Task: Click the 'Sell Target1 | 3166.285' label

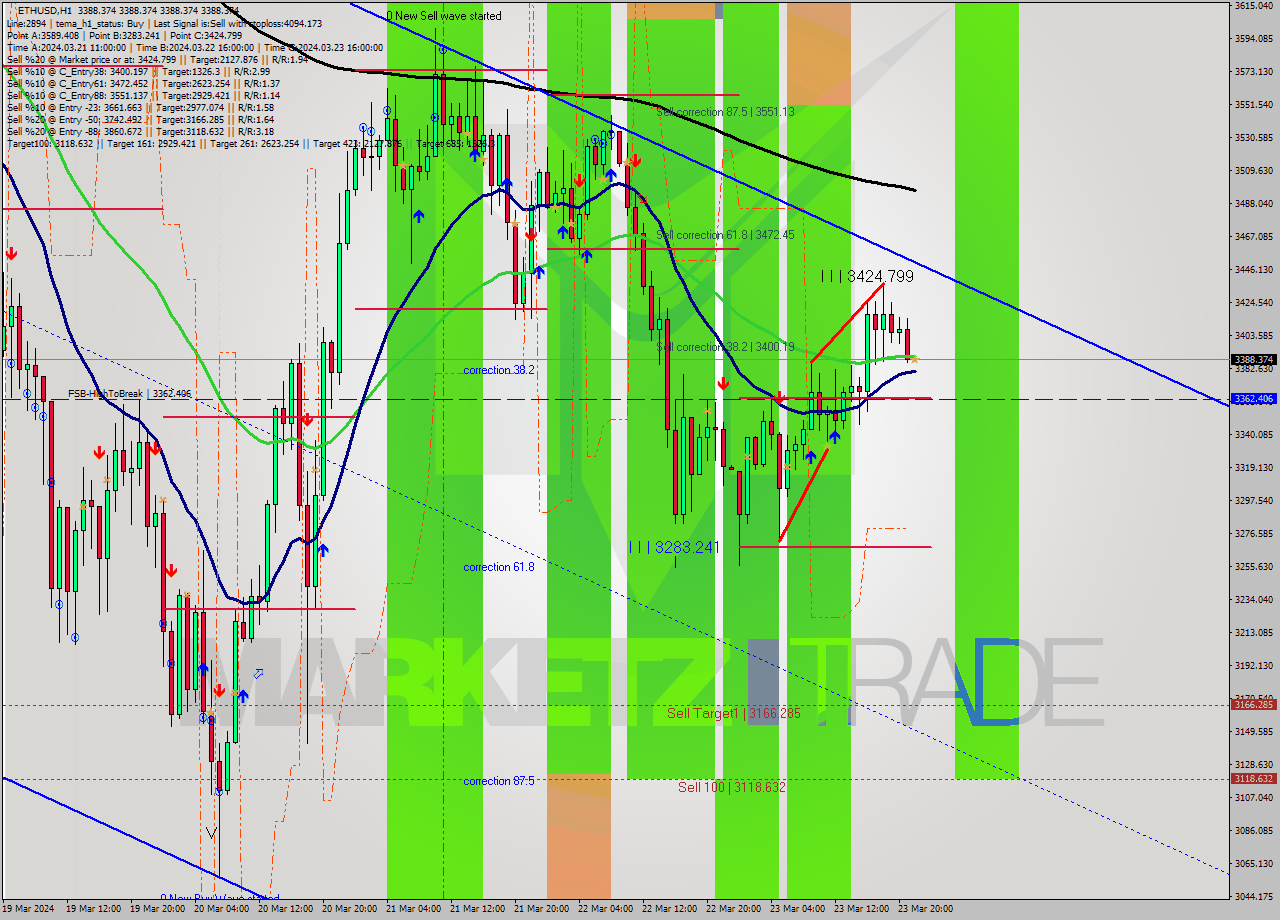Action: [x=734, y=713]
